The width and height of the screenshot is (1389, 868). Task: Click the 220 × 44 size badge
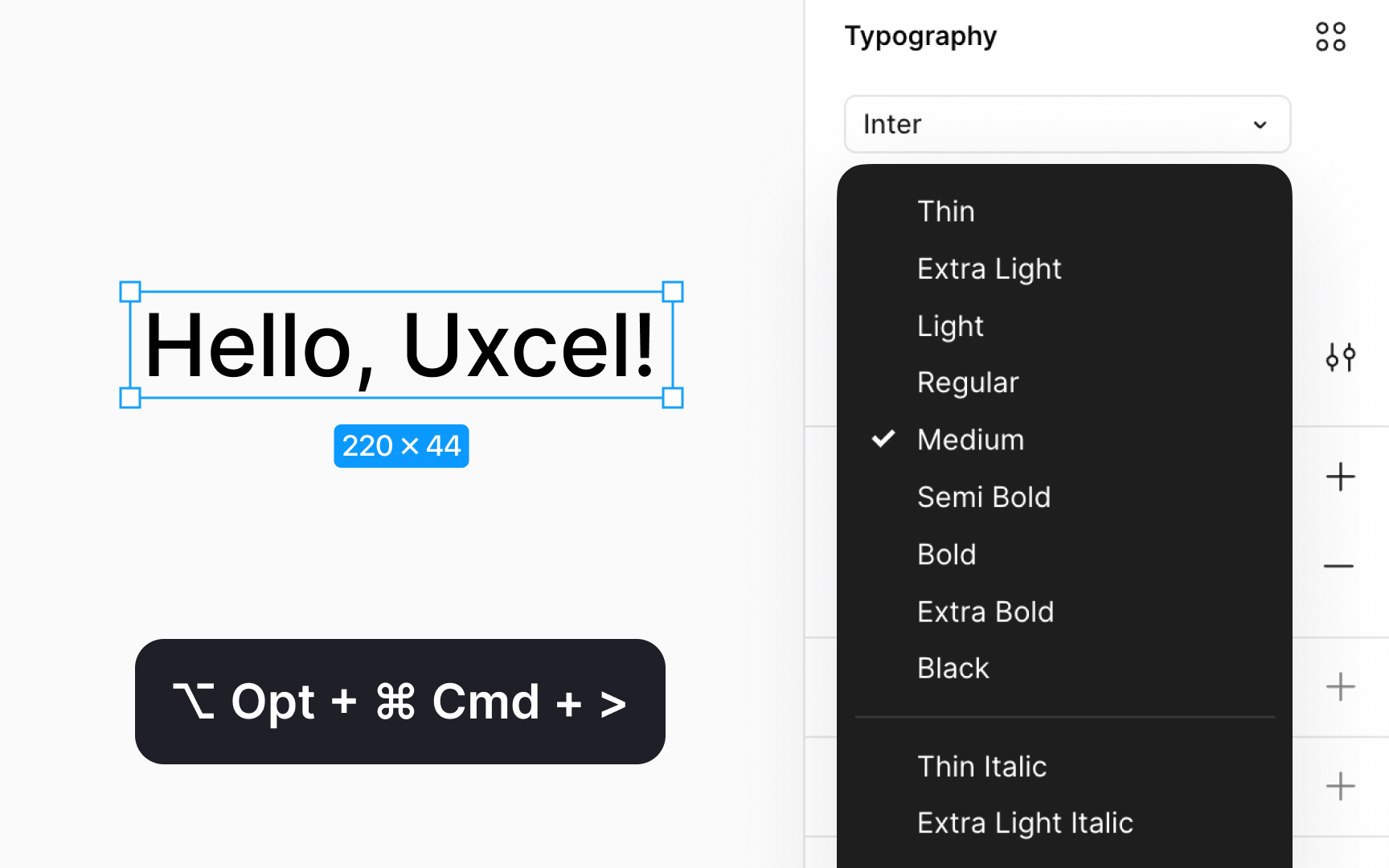(401, 445)
